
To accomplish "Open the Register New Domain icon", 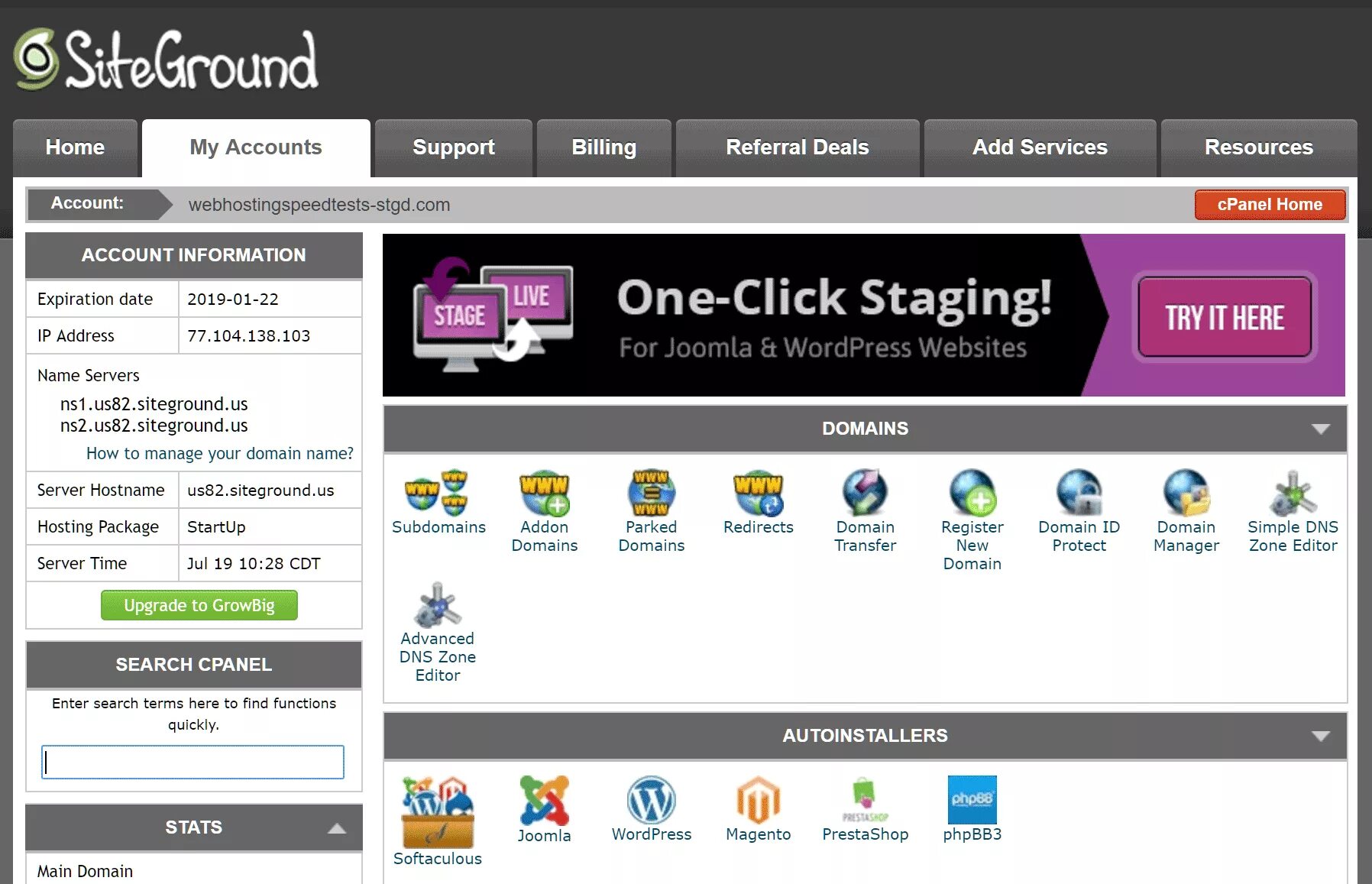I will [972, 493].
